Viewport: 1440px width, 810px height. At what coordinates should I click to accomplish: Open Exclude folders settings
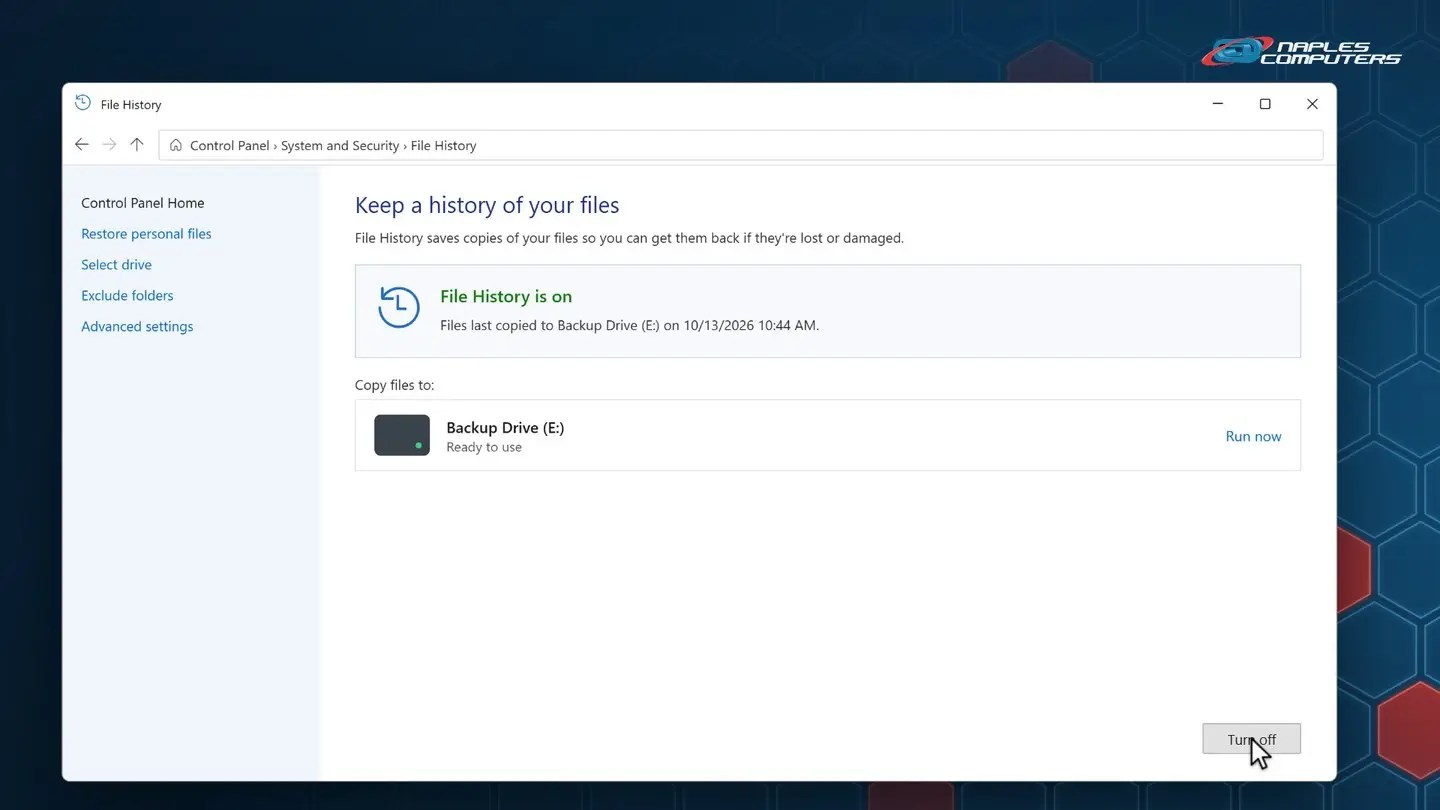[127, 296]
